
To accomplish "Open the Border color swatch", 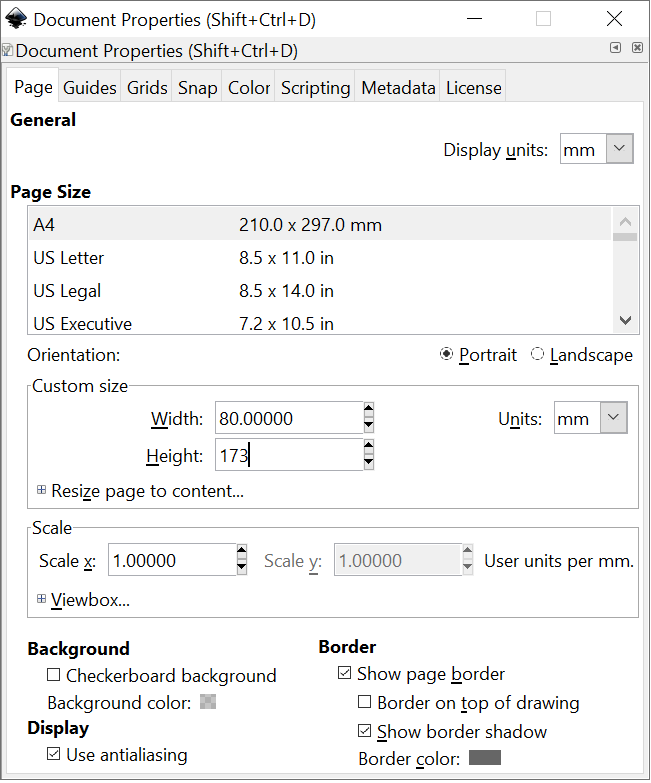I will click(485, 758).
